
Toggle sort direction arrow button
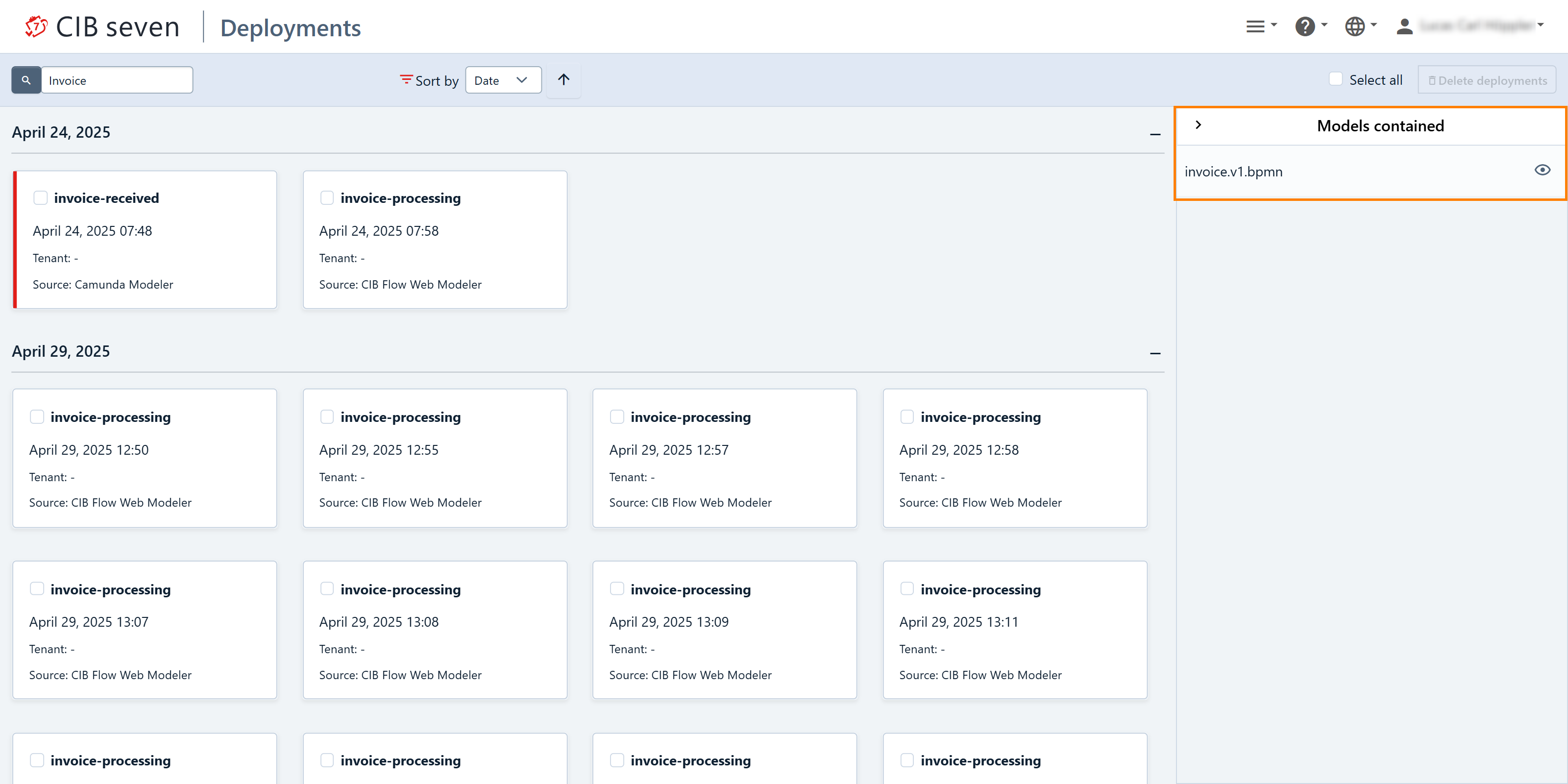tap(563, 80)
